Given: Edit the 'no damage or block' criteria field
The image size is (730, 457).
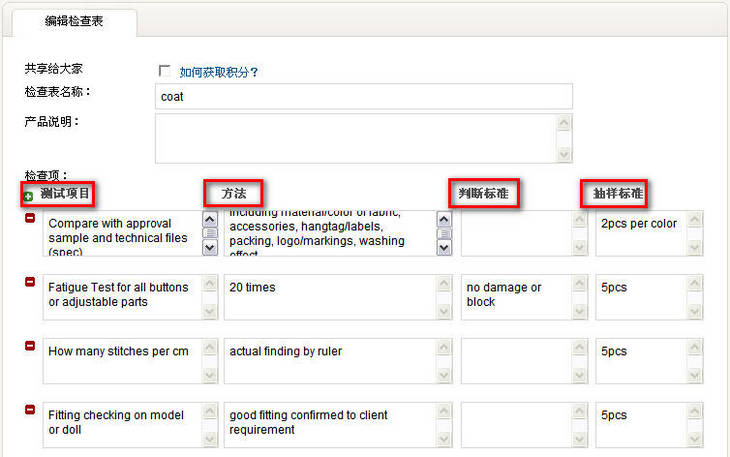Looking at the screenshot, I should click(x=516, y=297).
